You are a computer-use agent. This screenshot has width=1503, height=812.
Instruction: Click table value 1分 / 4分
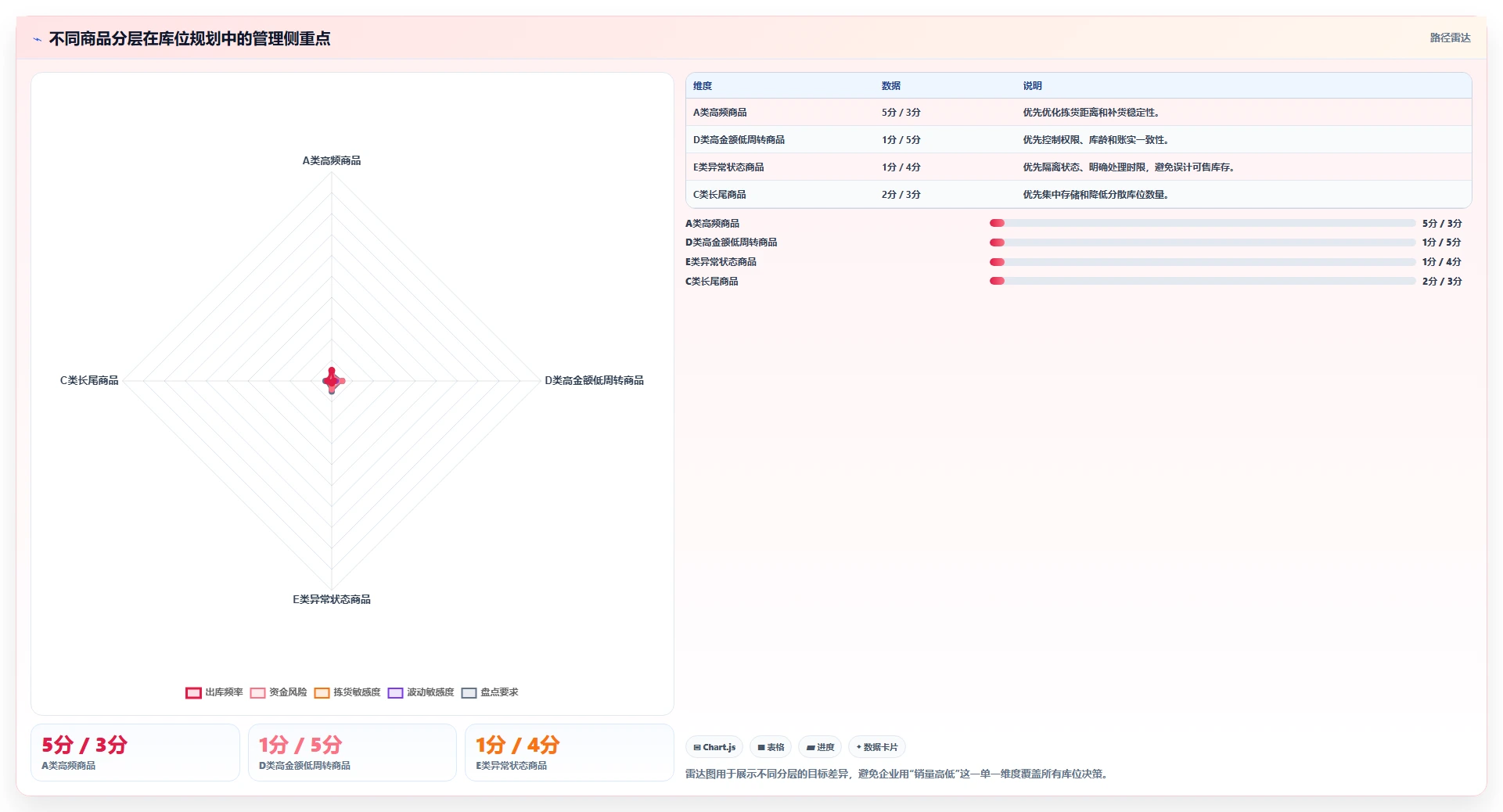click(x=901, y=167)
